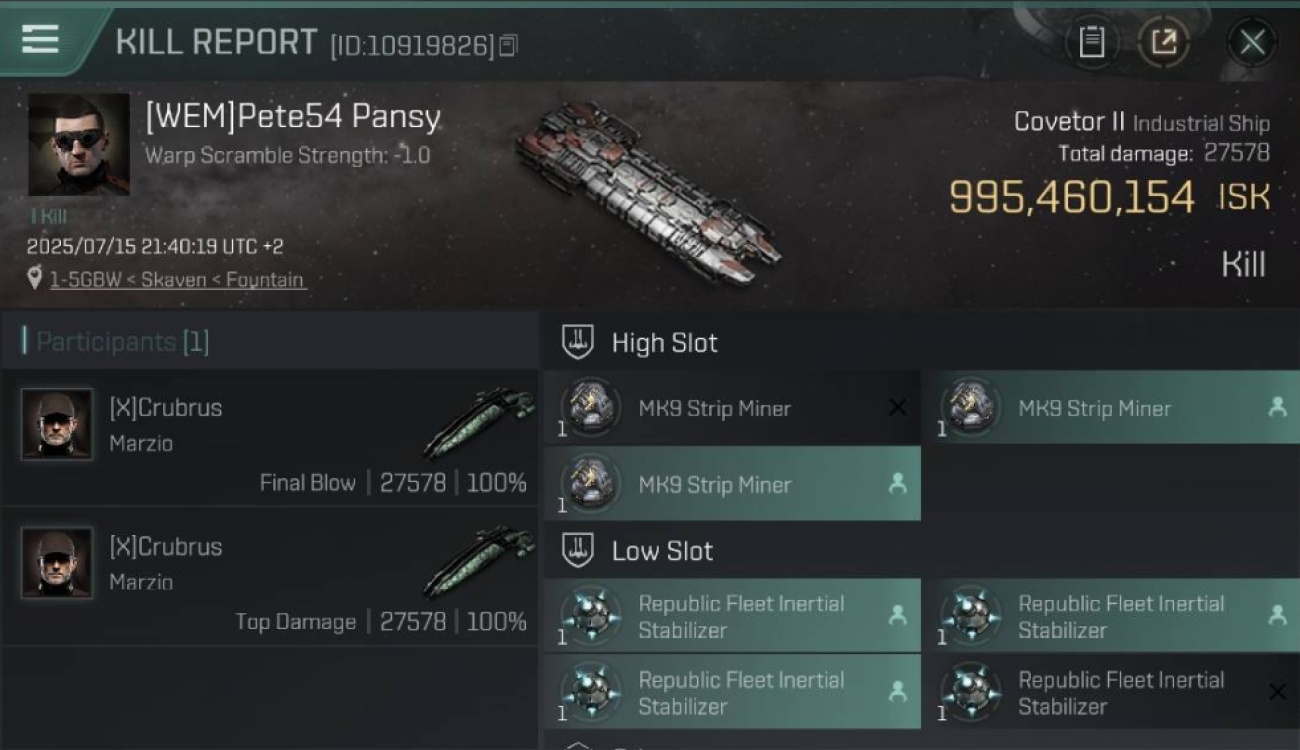Click the location pin icon
Viewport: 1300px width, 750px height.
(35, 279)
